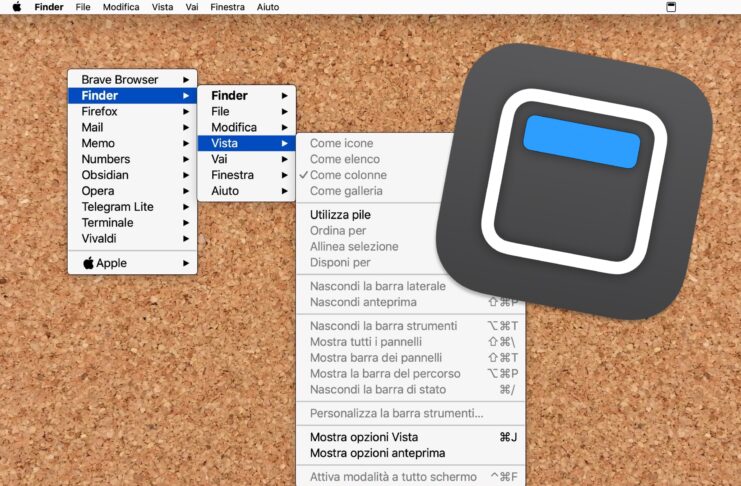741x486 pixels.
Task: Open Vai in the top menu bar
Action: 191,7
